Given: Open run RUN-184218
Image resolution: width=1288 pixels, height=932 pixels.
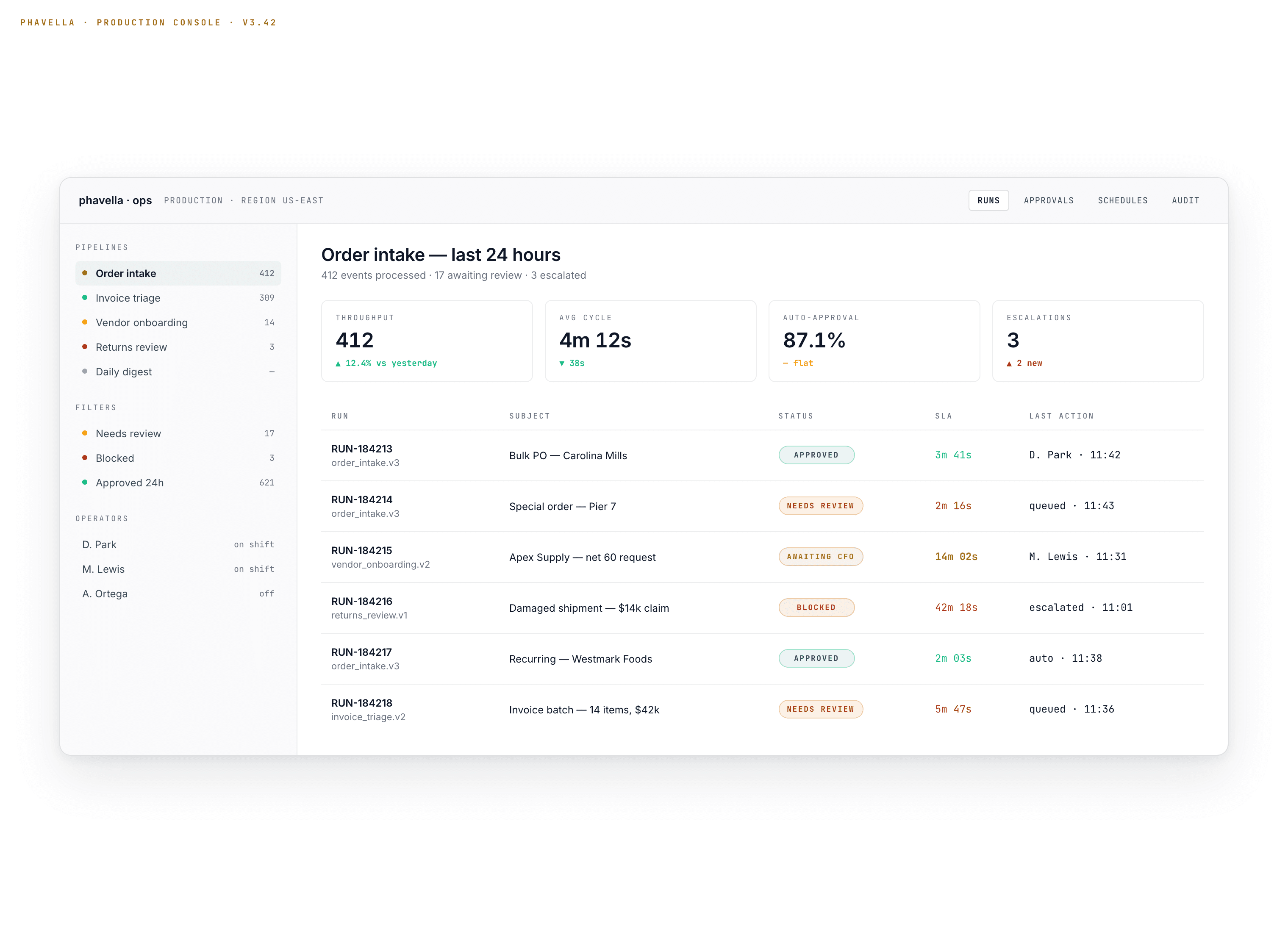Looking at the screenshot, I should pyautogui.click(x=362, y=702).
